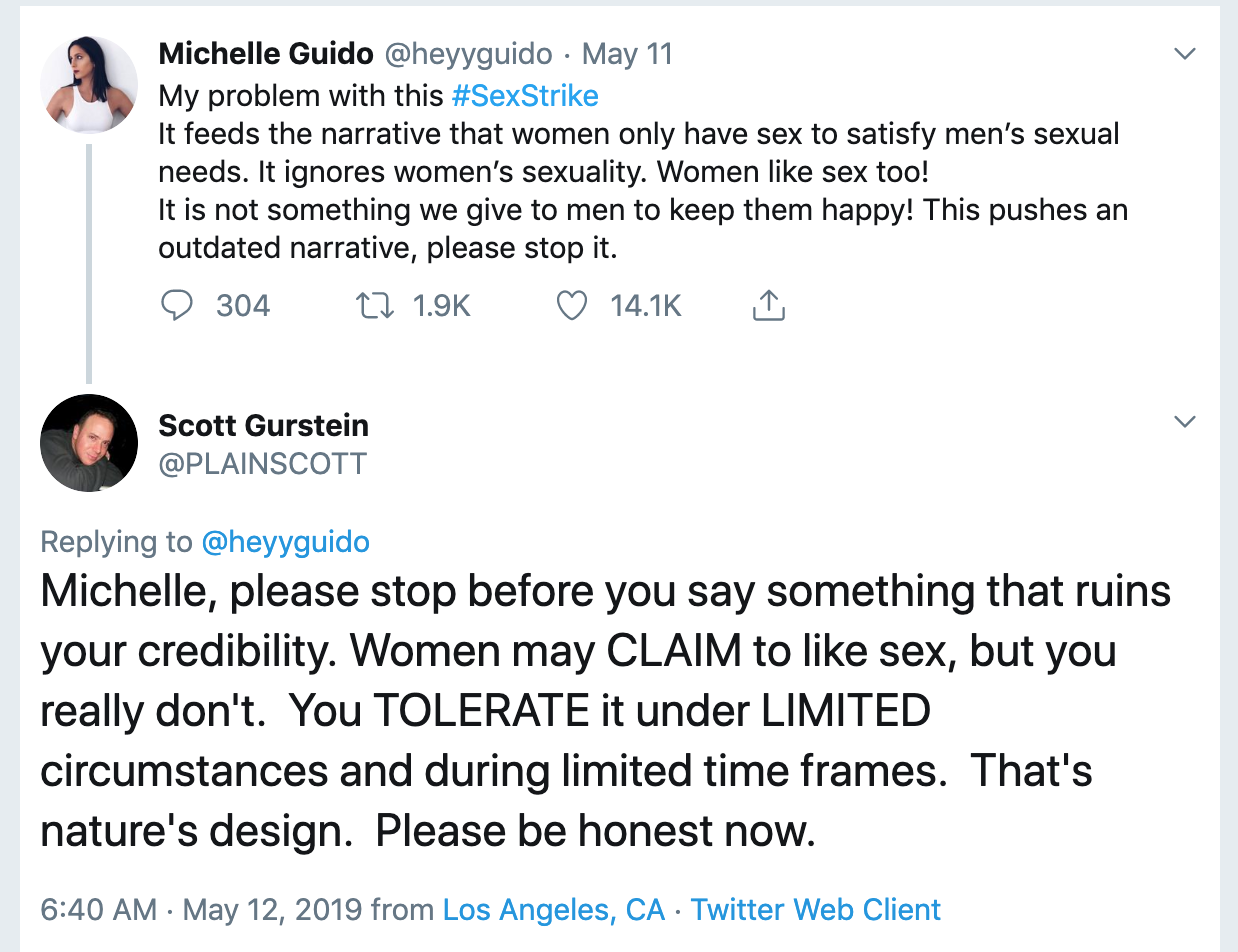
Task: Click the @PLAINSCOTT handle
Action: (263, 464)
